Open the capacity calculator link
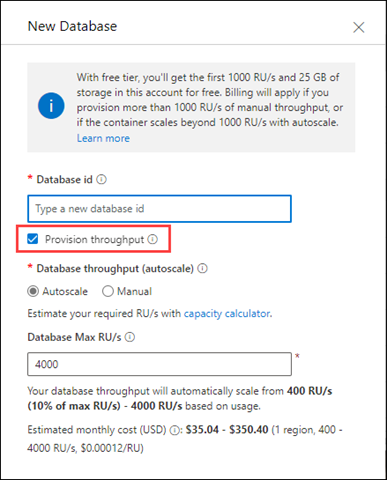The image size is (387, 480). (x=227, y=314)
